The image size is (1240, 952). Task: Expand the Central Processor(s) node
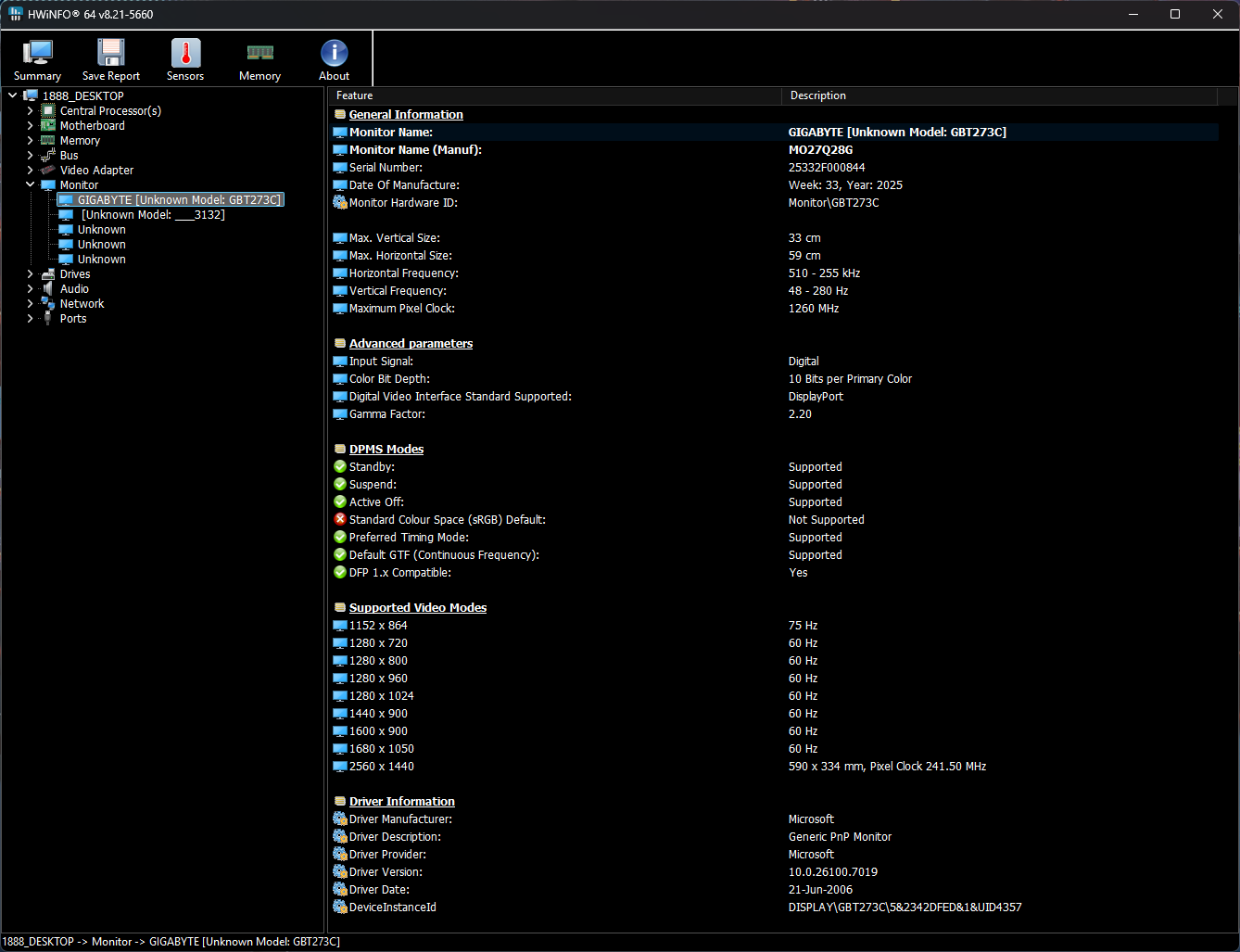(30, 110)
